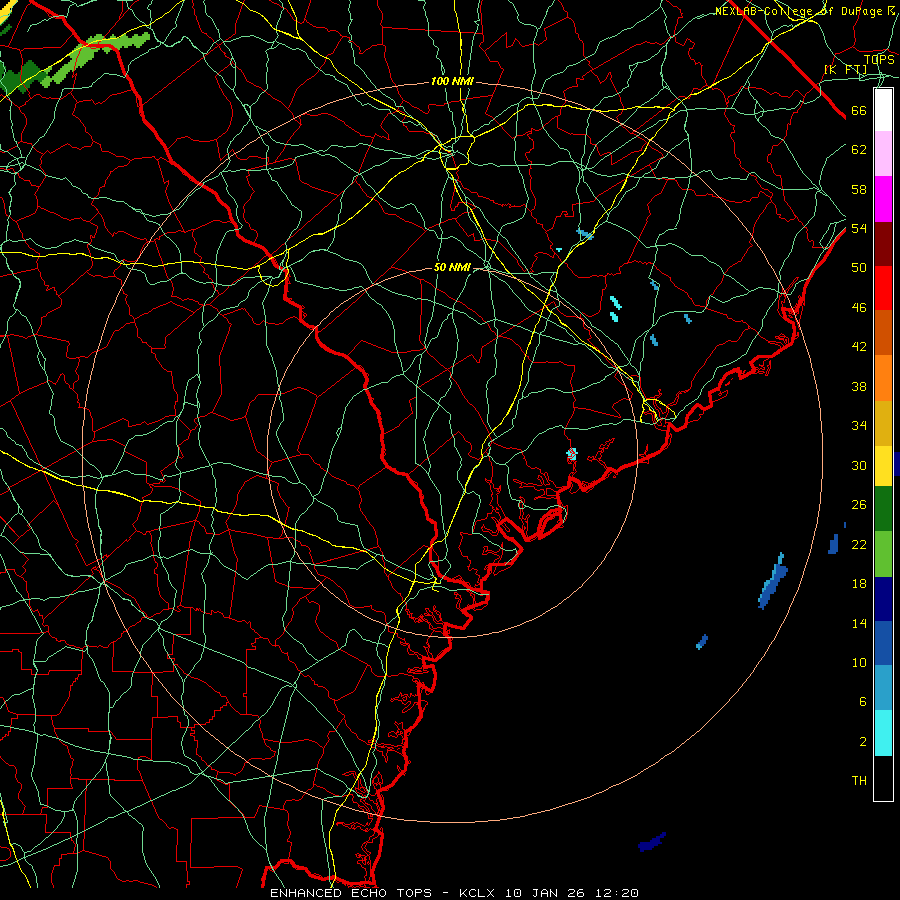Click the legend value "42"
The image size is (900, 900).
(x=859, y=347)
